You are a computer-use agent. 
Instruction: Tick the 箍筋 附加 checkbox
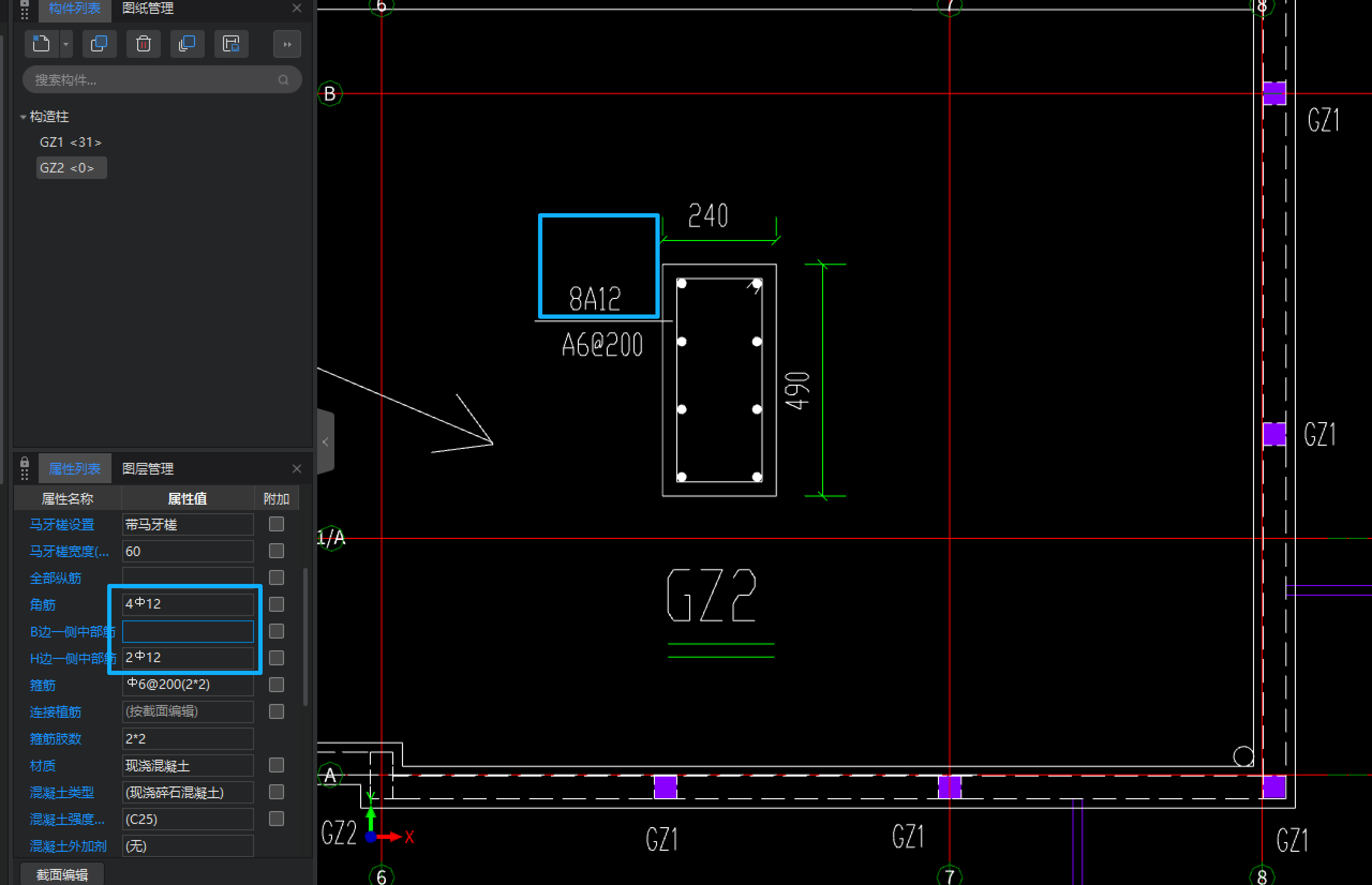[x=277, y=685]
